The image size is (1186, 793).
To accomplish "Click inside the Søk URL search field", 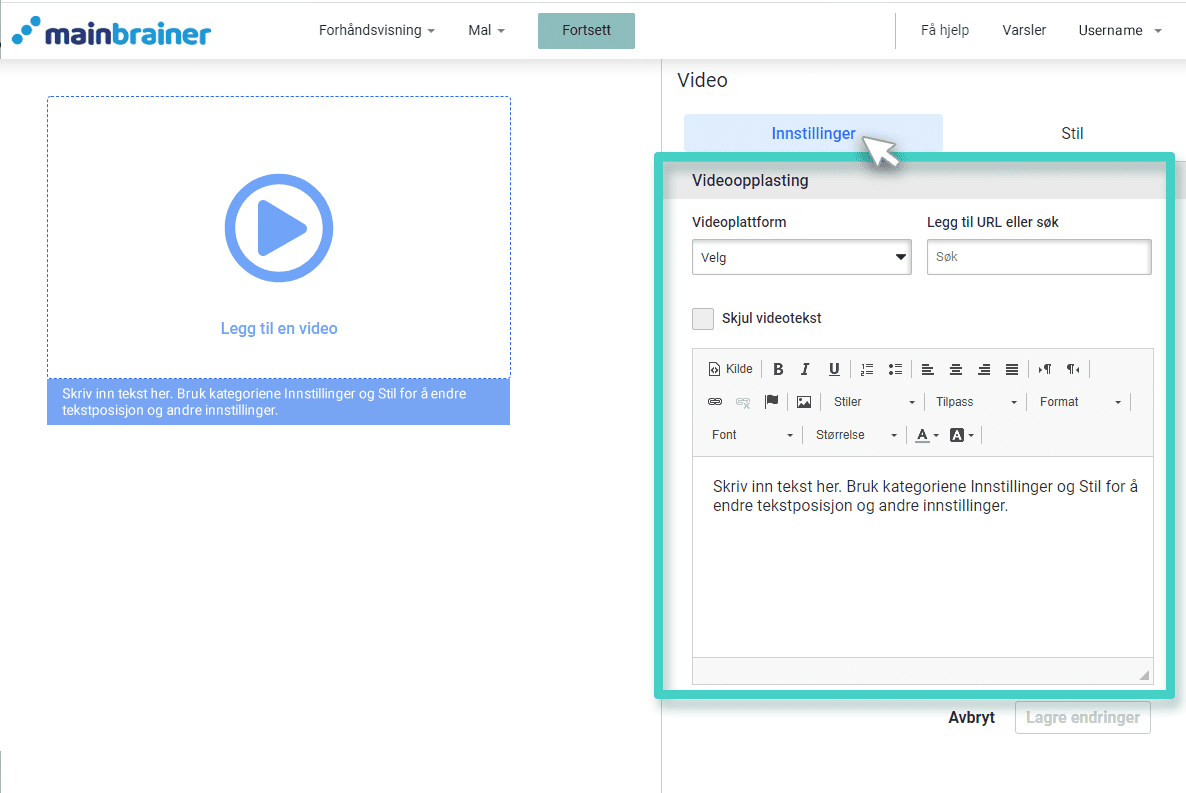I will coord(1038,257).
